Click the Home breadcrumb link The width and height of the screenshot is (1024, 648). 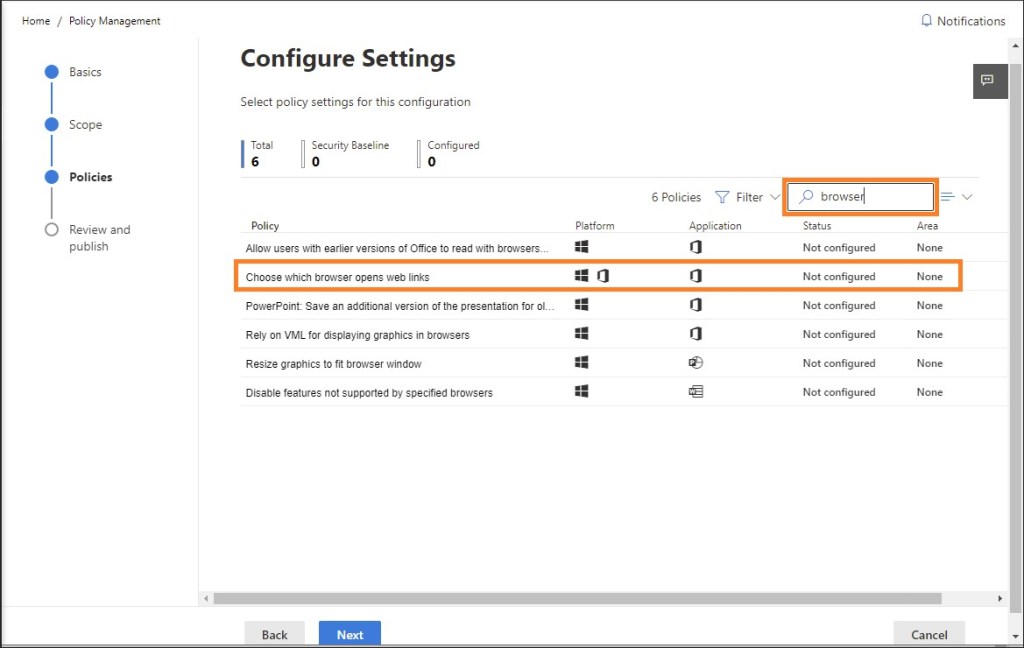coord(36,21)
